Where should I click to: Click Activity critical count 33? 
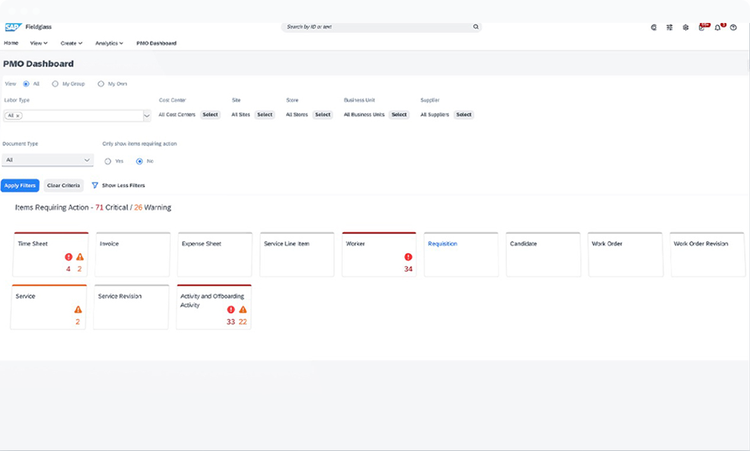(231, 321)
